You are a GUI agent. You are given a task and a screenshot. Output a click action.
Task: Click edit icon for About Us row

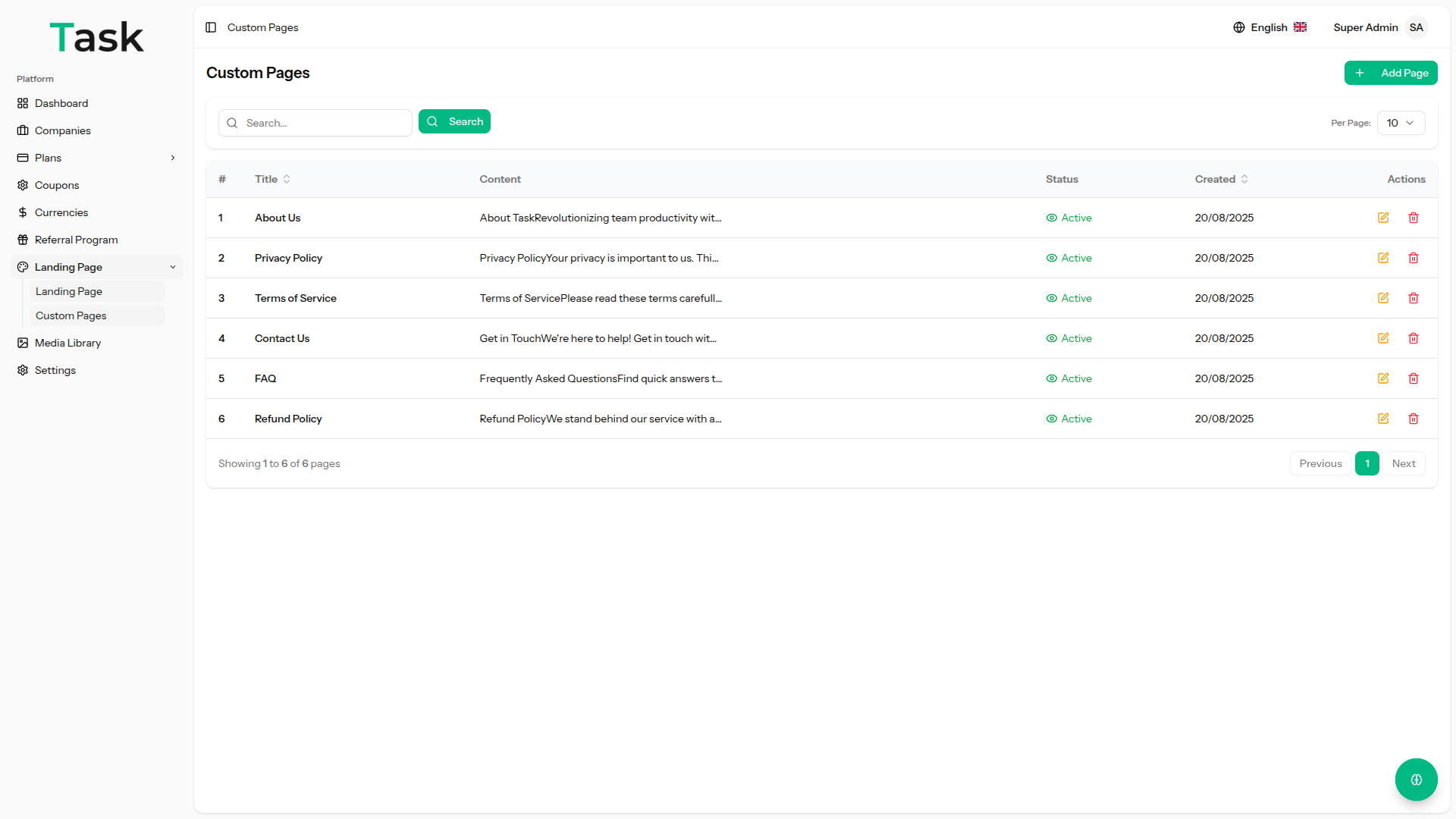coord(1383,218)
